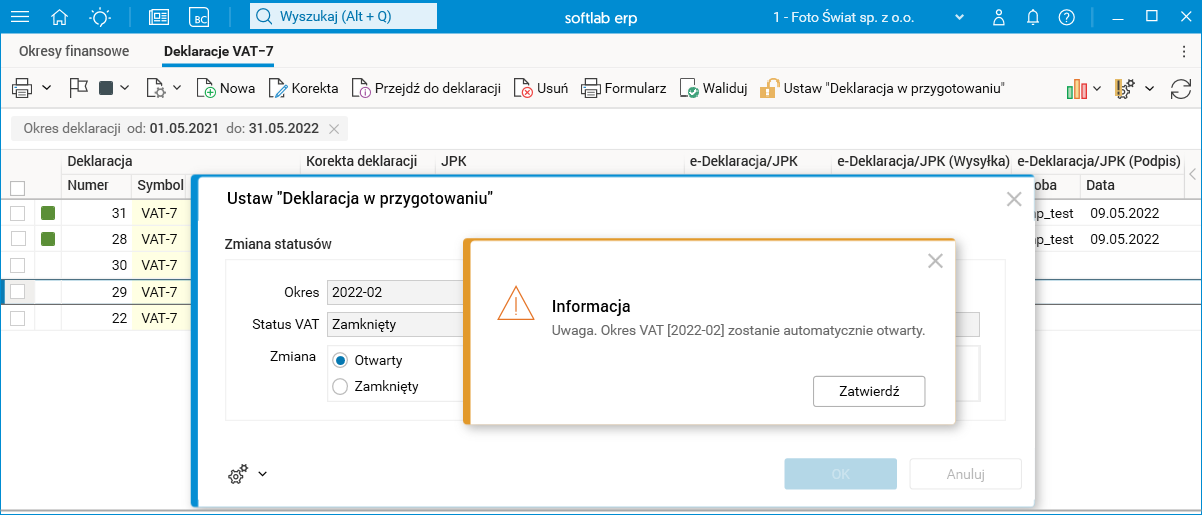Select the Zamknięty radio button

point(340,386)
